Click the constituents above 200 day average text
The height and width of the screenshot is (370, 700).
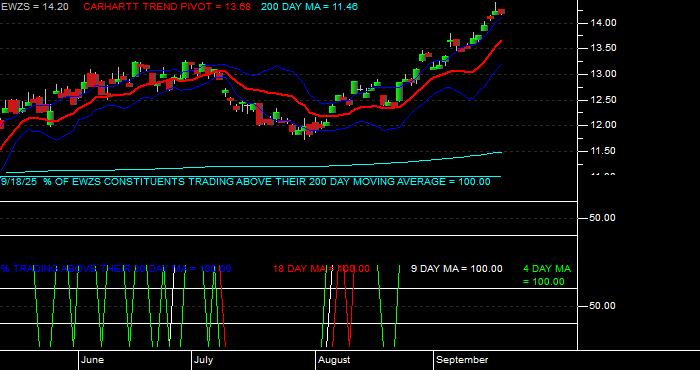tap(246, 182)
